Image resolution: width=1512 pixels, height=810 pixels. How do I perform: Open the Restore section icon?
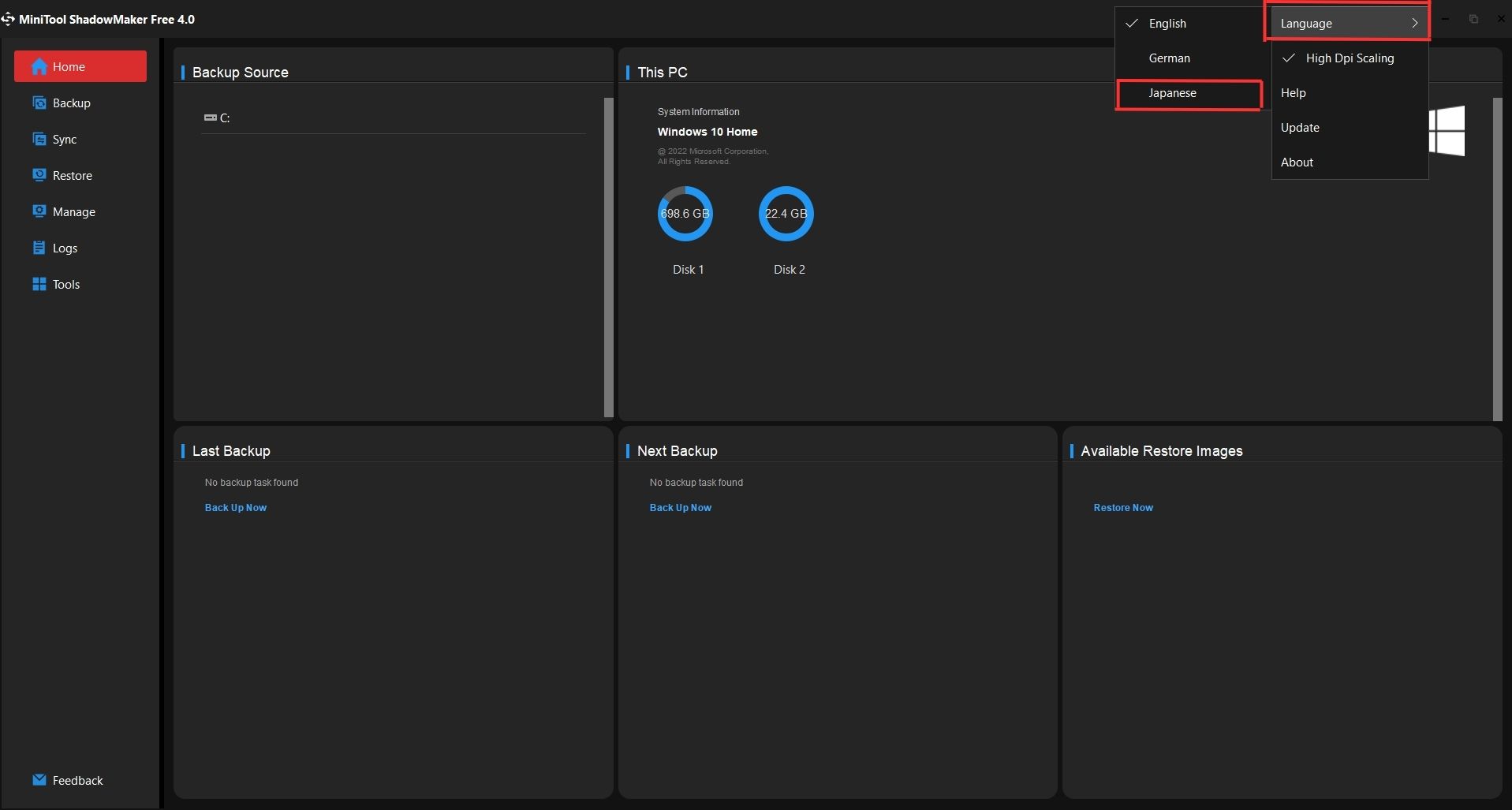(39, 175)
